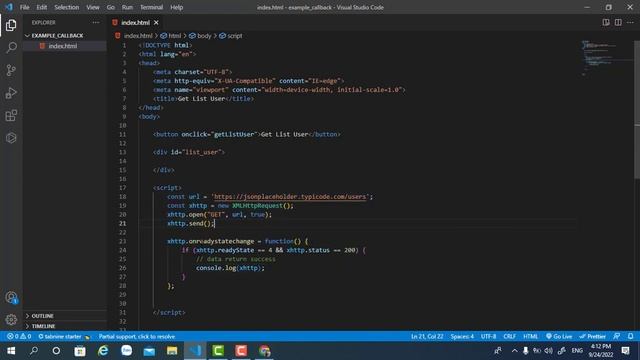Click the ENG language indicator
This screenshot has width=640, height=360.
pos(577,351)
